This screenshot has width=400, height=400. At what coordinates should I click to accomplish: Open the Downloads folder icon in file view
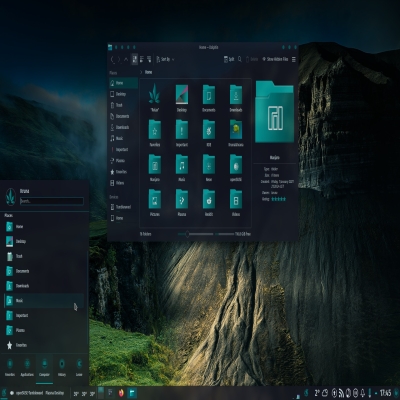tap(236, 94)
